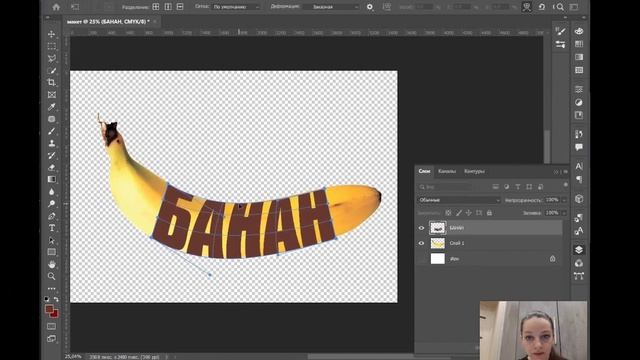This screenshot has width=640, height=360.
Task: Open the layer blend mode dropdown
Action: pos(459,200)
